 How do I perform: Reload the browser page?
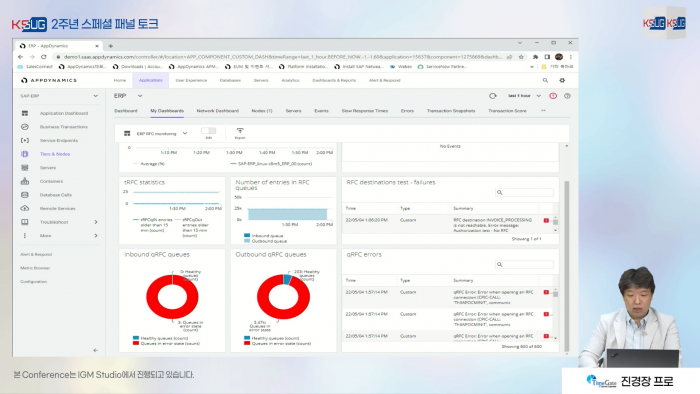tap(44, 57)
